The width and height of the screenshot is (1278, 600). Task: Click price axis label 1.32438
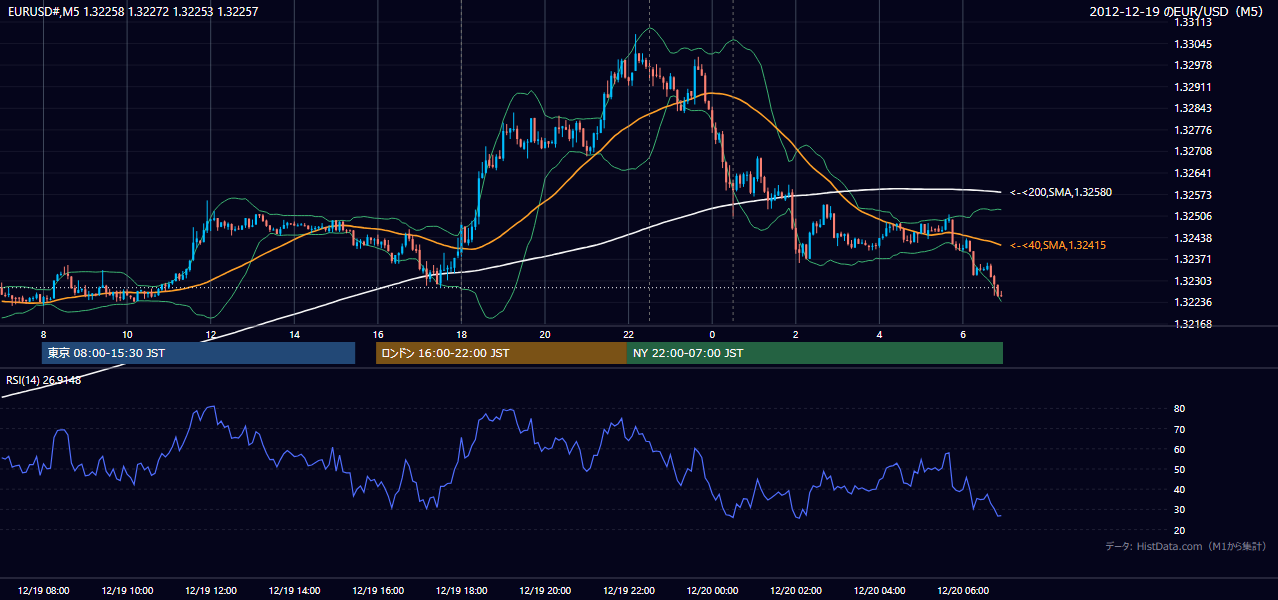coord(1194,238)
